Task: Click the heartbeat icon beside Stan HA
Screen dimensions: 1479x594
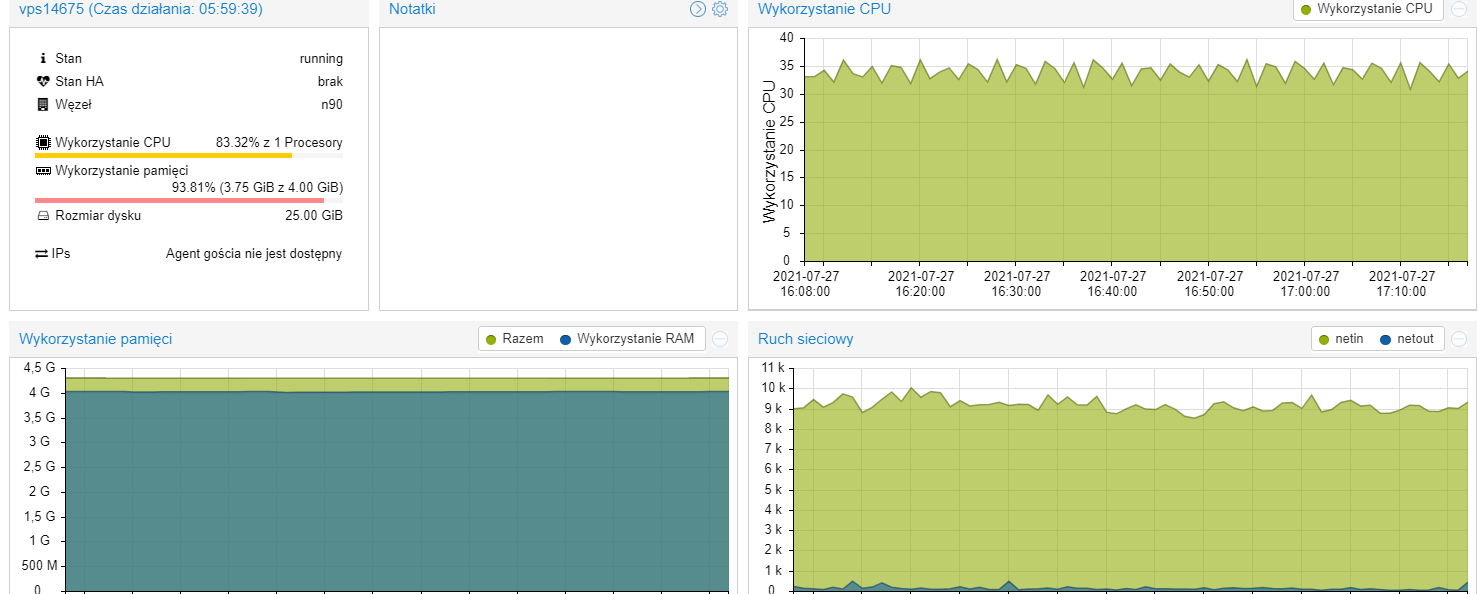Action: [x=43, y=82]
